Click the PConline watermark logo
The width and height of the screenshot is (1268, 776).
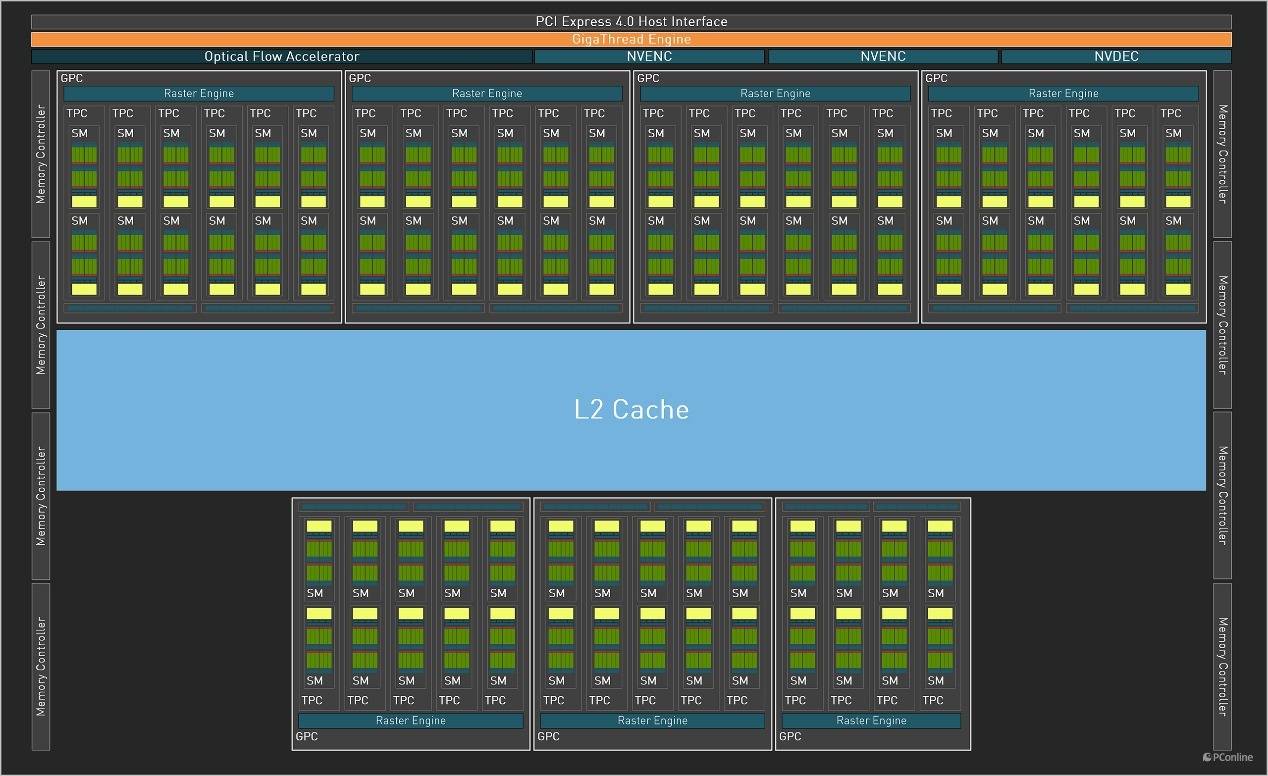tap(1228, 758)
